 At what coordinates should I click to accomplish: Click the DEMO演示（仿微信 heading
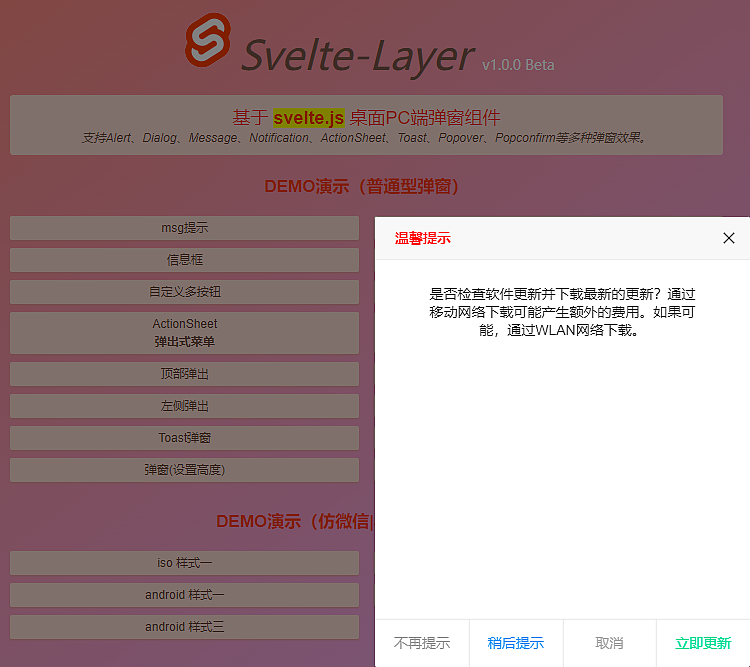[x=295, y=521]
